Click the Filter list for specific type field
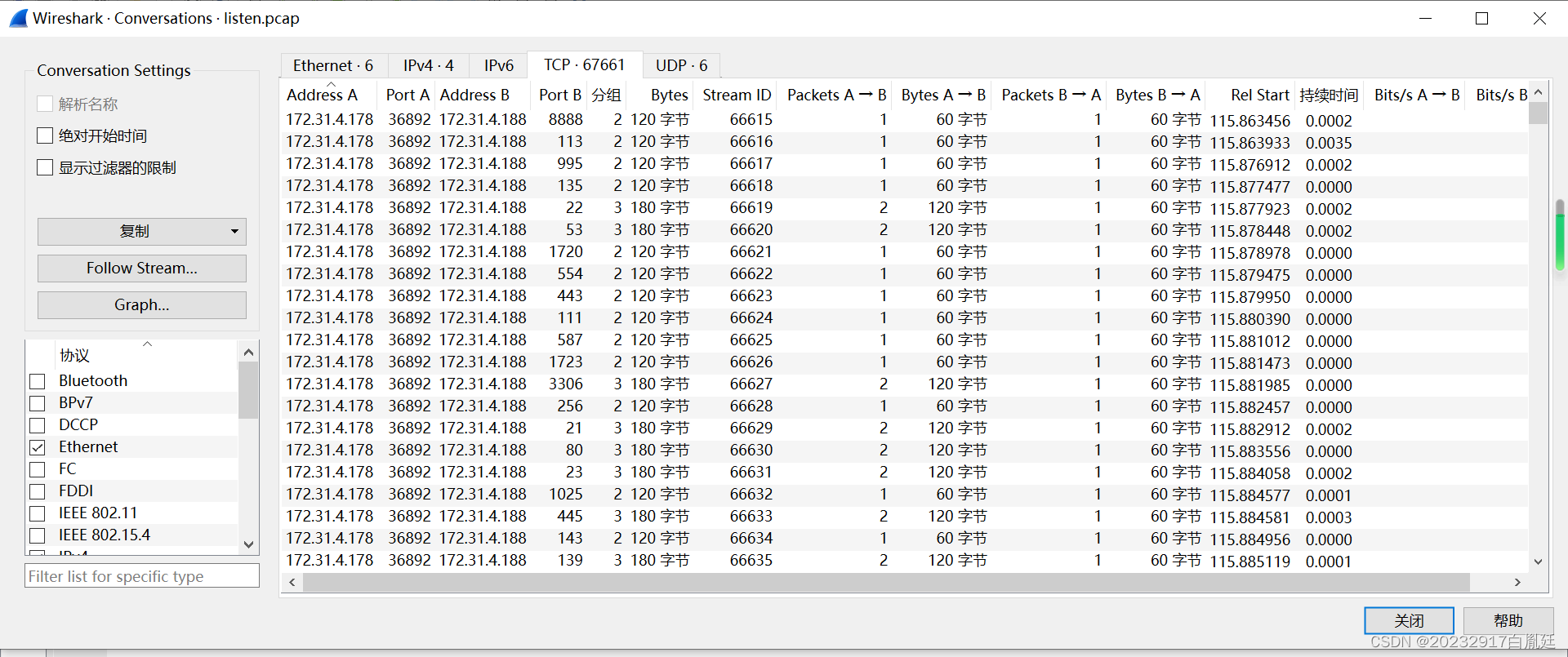This screenshot has width=1568, height=657. 142,576
